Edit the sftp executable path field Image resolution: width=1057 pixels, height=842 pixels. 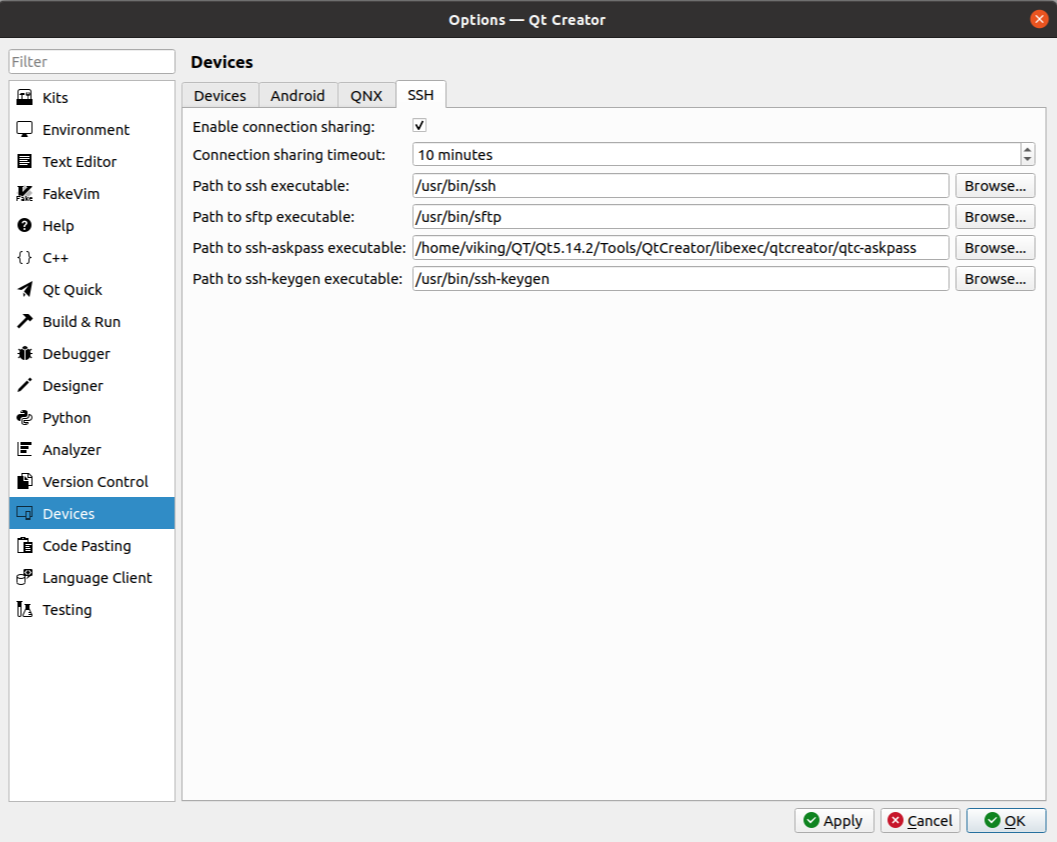(681, 217)
